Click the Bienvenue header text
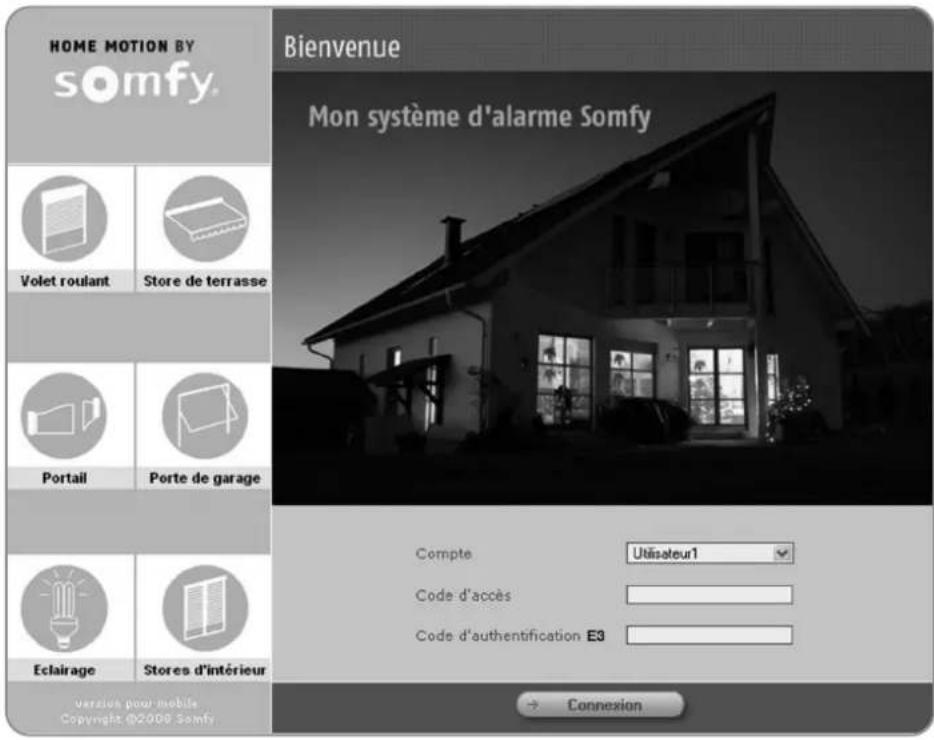Screen dimensions: 934x740 click(341, 47)
